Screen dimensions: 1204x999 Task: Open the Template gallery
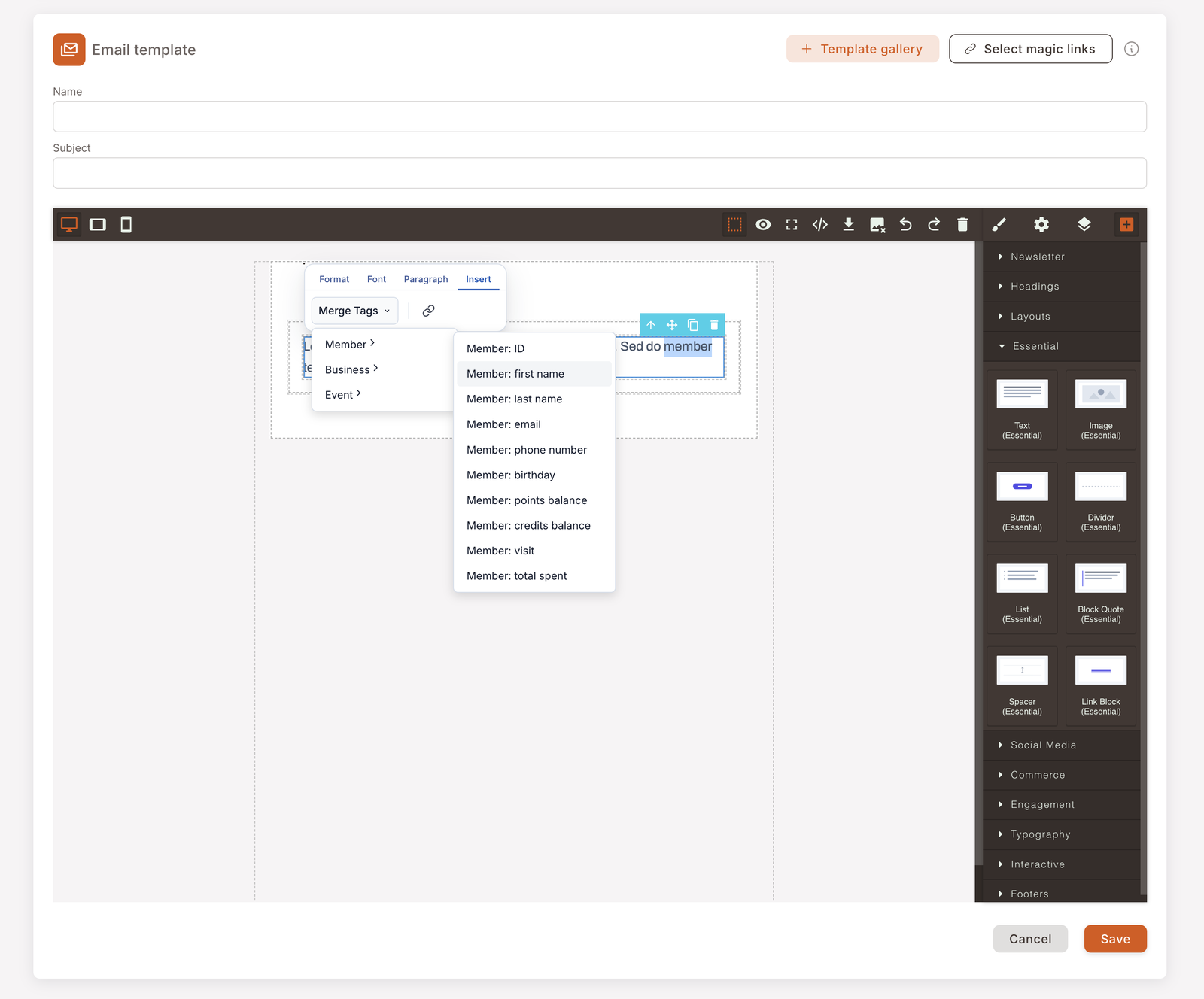tap(862, 49)
